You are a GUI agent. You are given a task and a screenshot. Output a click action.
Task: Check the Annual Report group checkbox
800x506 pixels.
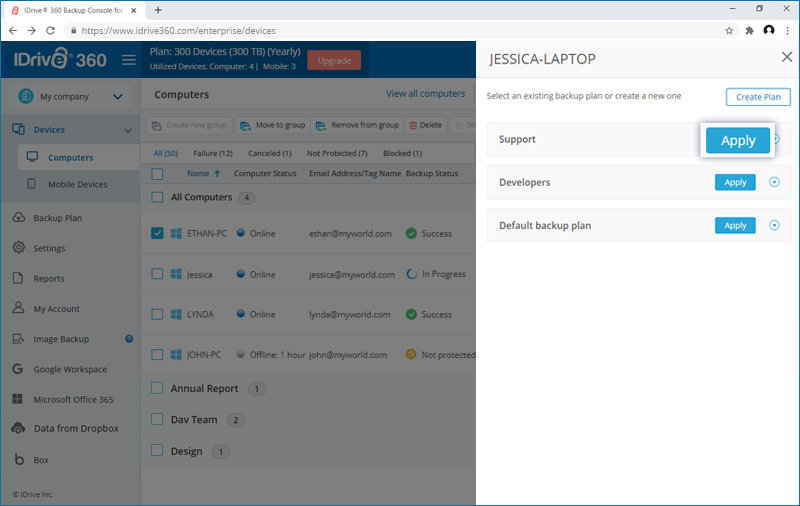(x=157, y=388)
